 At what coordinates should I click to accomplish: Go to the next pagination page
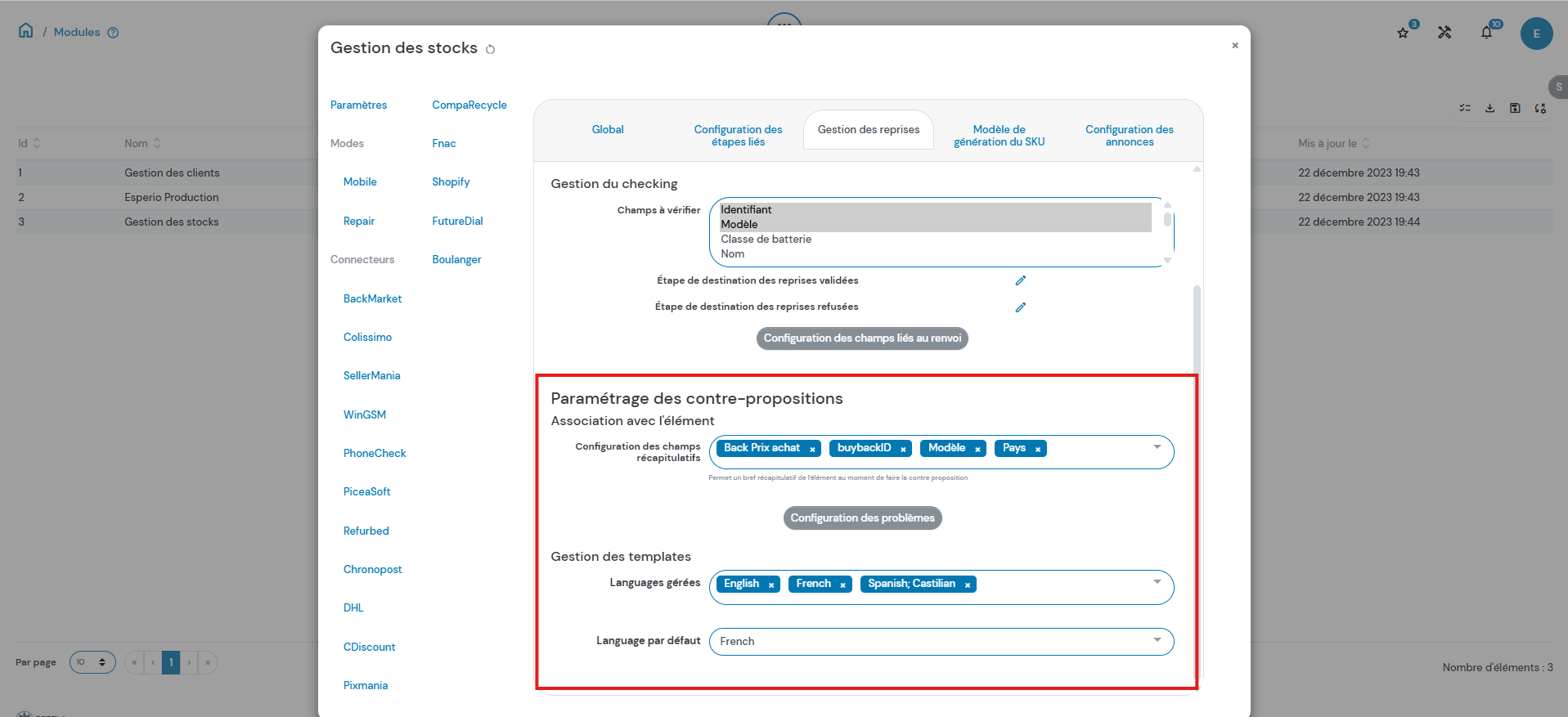(x=189, y=662)
